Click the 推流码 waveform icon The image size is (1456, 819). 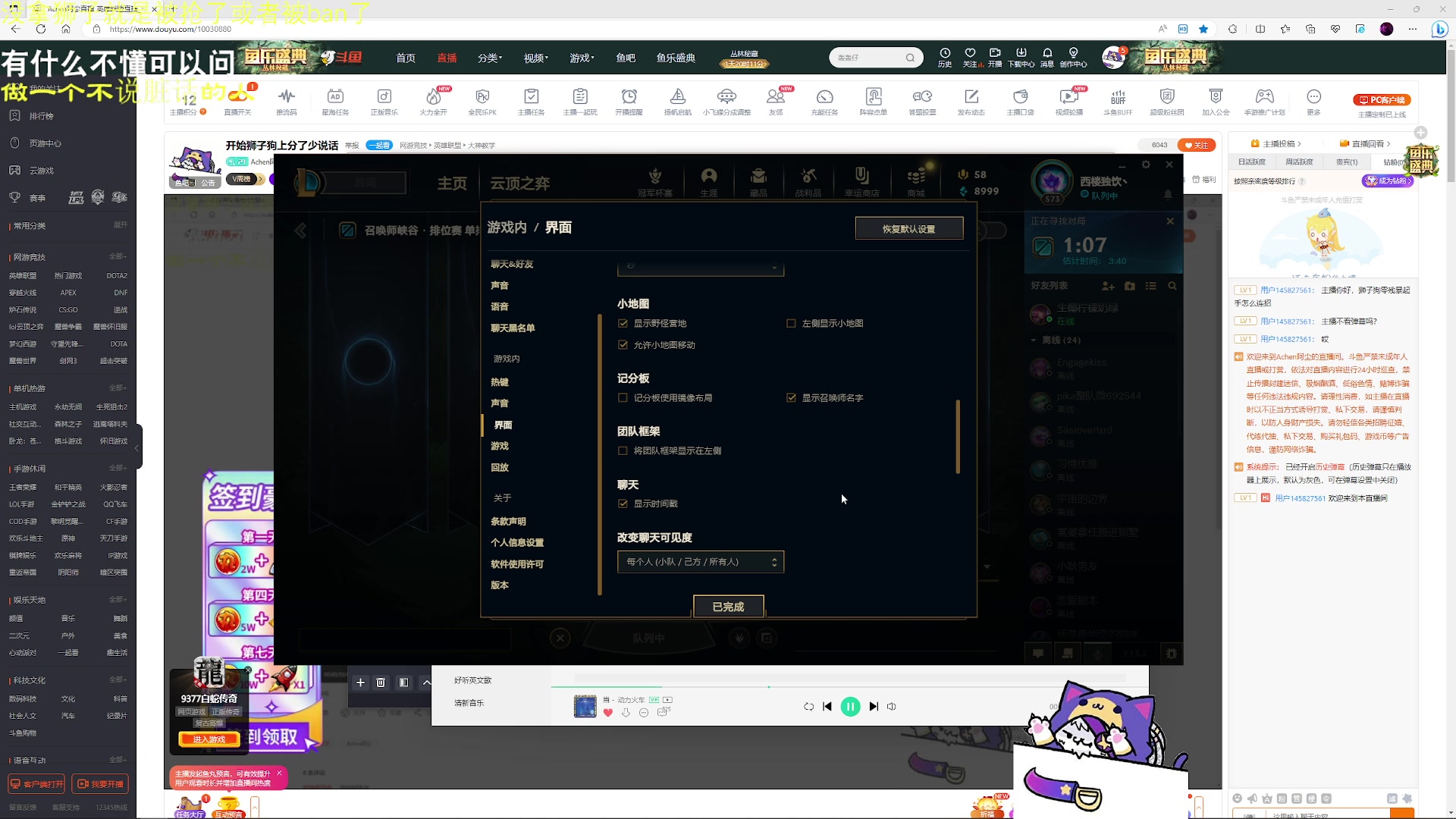[x=287, y=101]
